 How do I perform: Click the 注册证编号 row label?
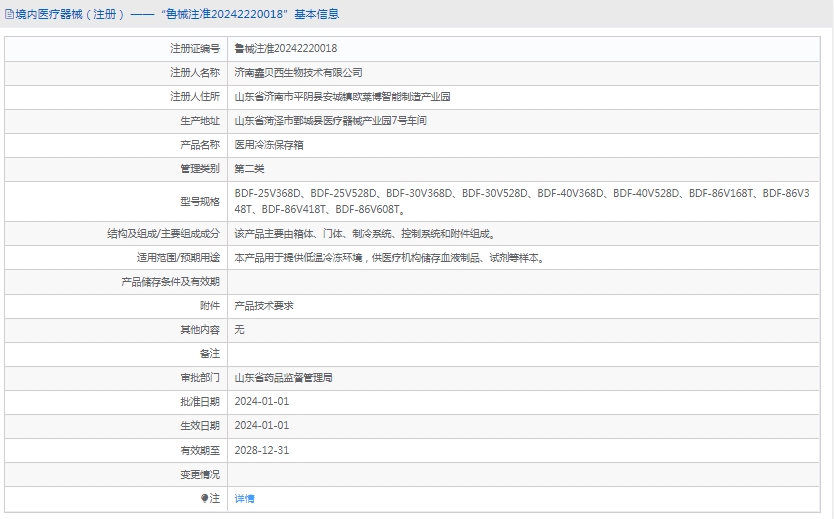pos(194,48)
